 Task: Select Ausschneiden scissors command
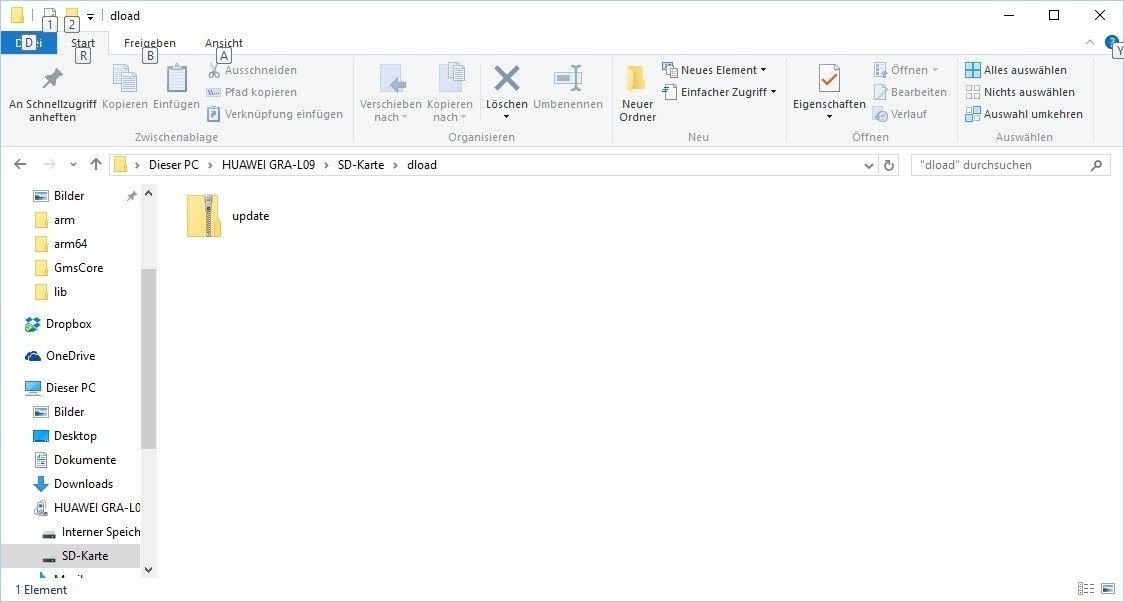[252, 70]
